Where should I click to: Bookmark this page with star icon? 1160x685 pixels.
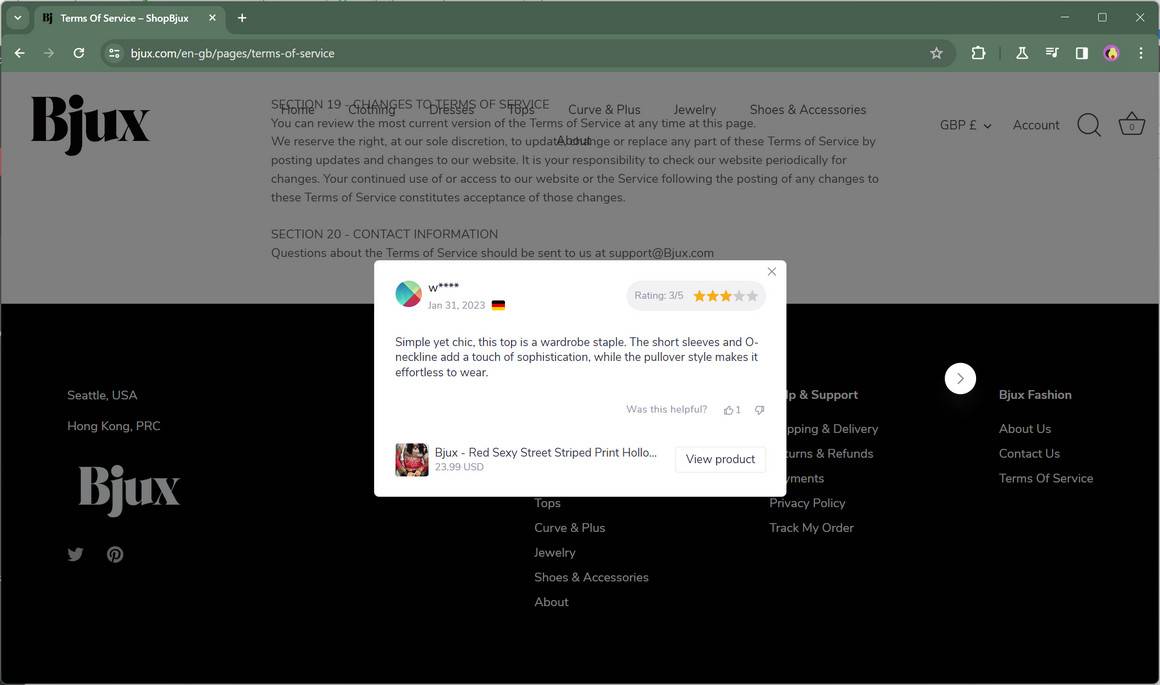coord(937,53)
